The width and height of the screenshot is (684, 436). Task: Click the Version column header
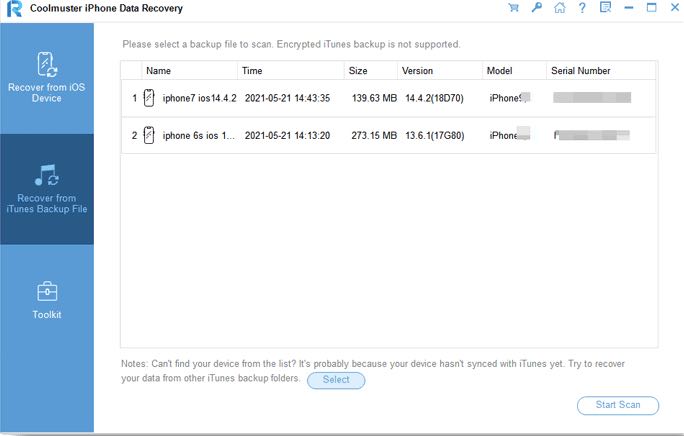pos(440,71)
